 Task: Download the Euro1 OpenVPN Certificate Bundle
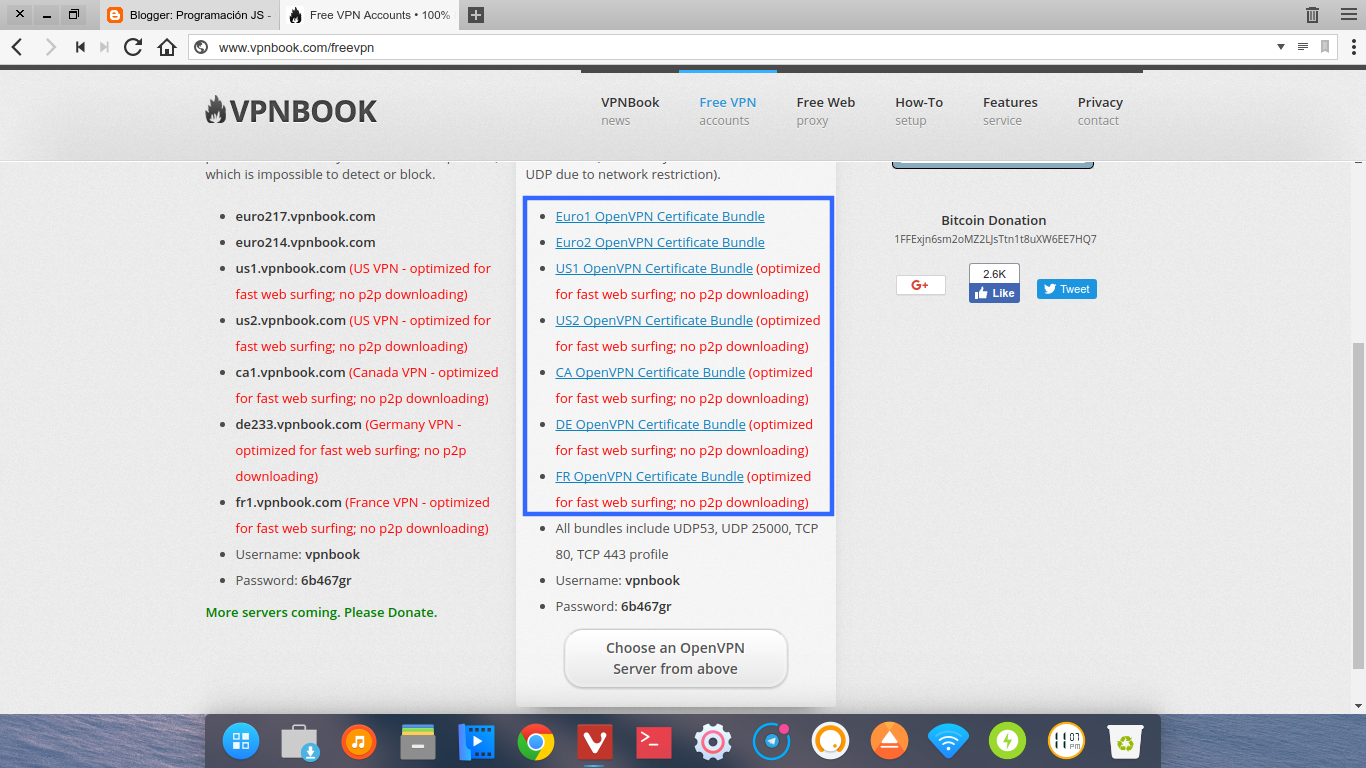(x=660, y=216)
